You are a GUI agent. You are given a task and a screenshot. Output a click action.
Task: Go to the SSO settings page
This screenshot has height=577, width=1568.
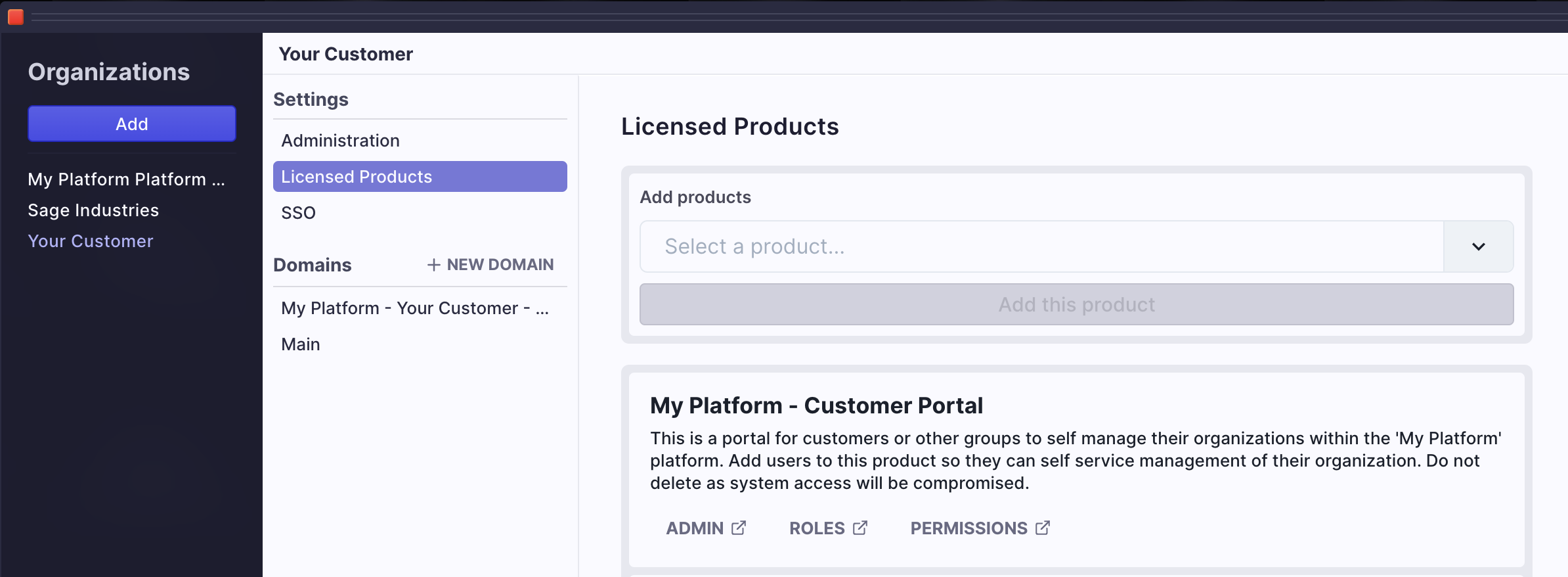tap(298, 213)
